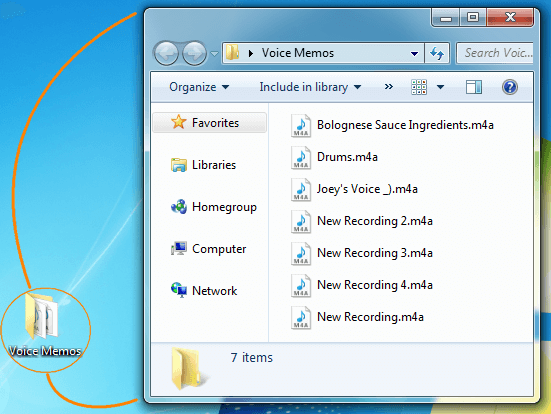Toggle the preview pane

[474, 87]
